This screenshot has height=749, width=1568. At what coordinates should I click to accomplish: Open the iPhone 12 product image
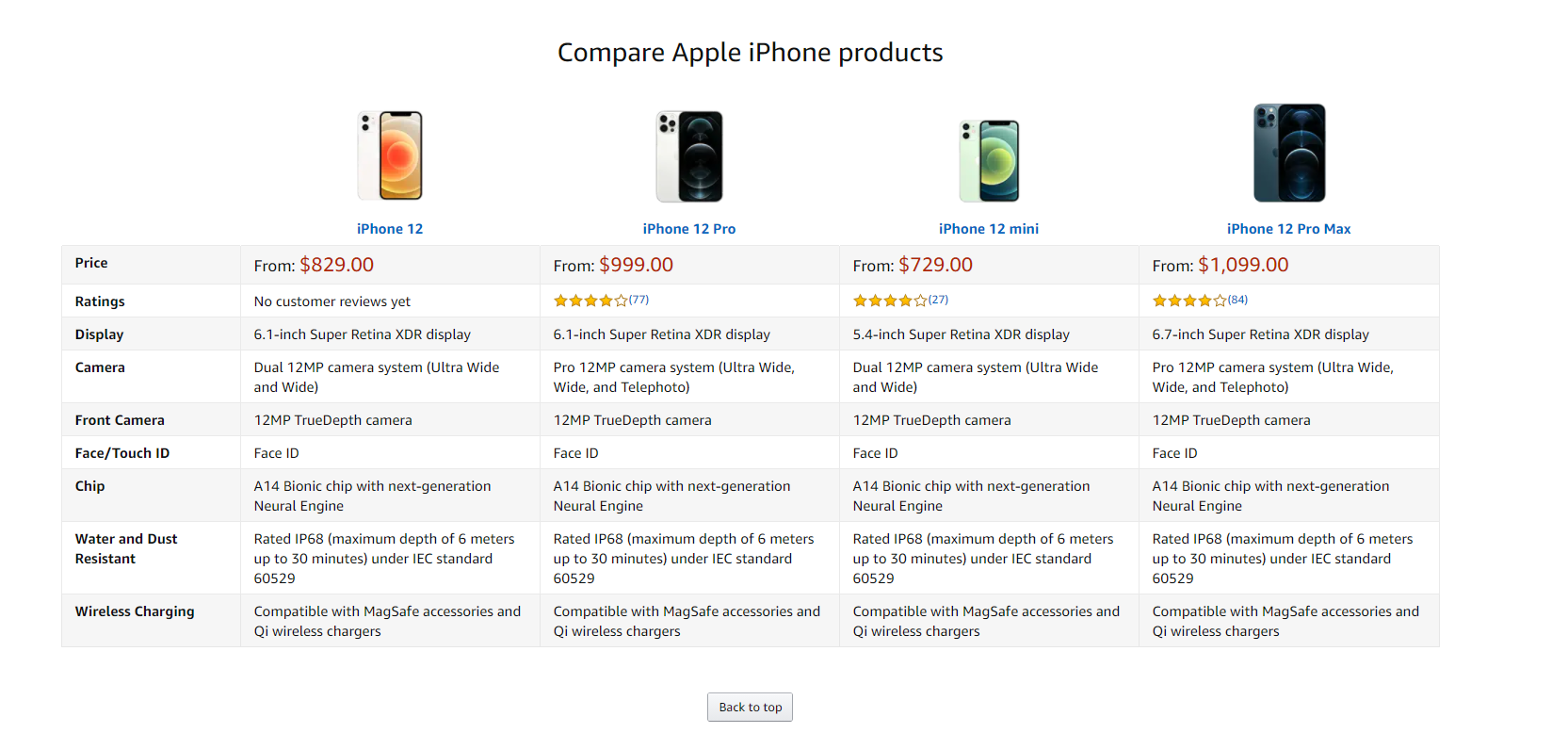pos(390,155)
